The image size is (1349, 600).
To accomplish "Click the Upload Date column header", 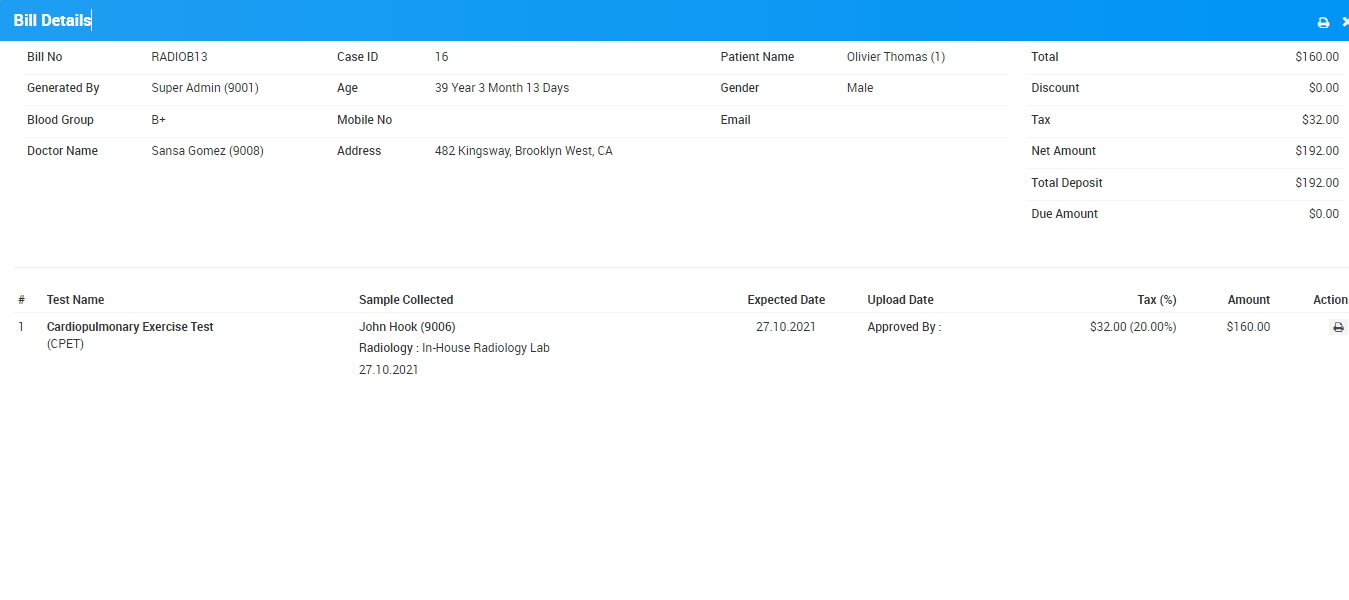I will (900, 300).
